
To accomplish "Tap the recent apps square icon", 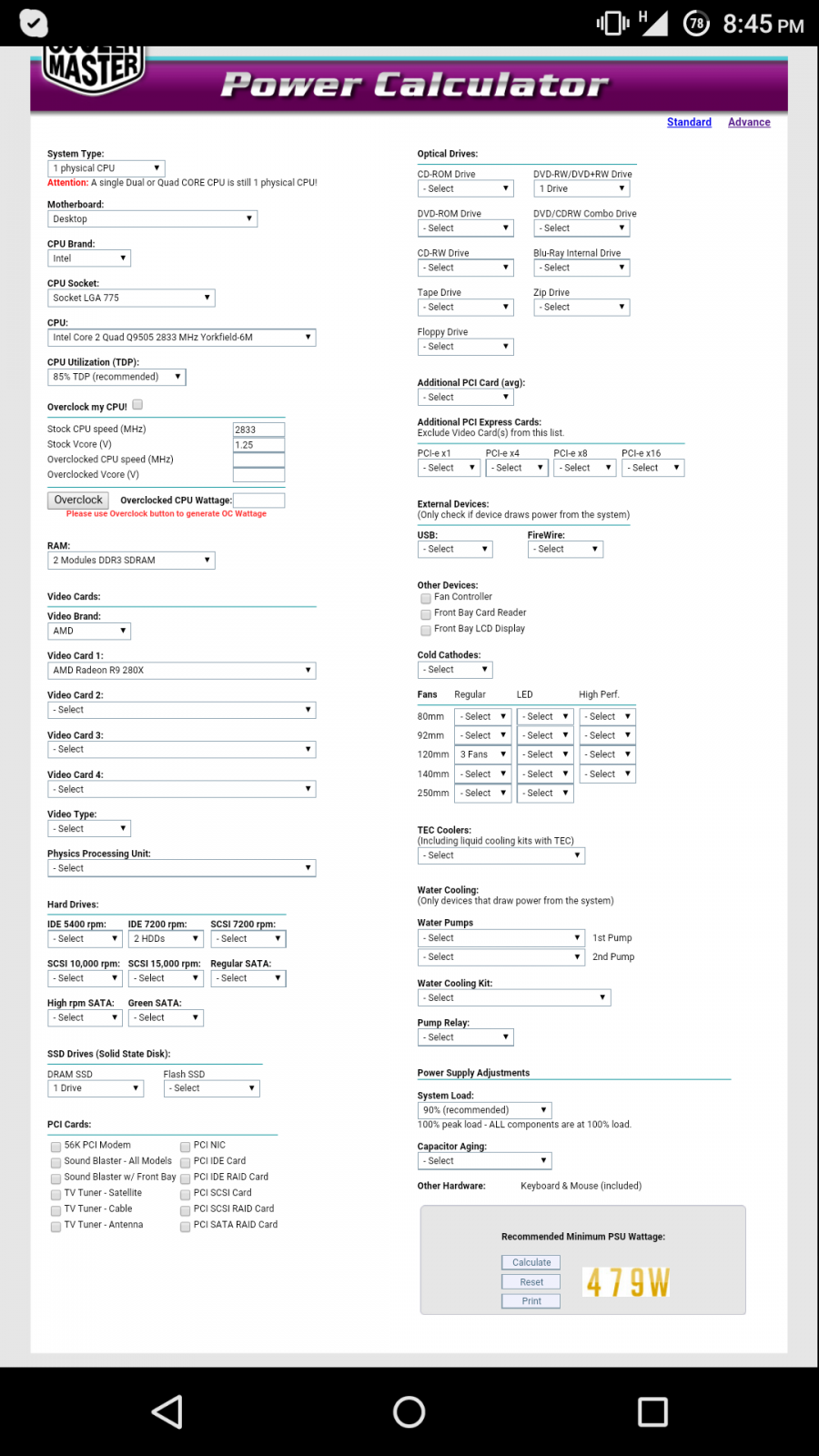I will tap(652, 1411).
